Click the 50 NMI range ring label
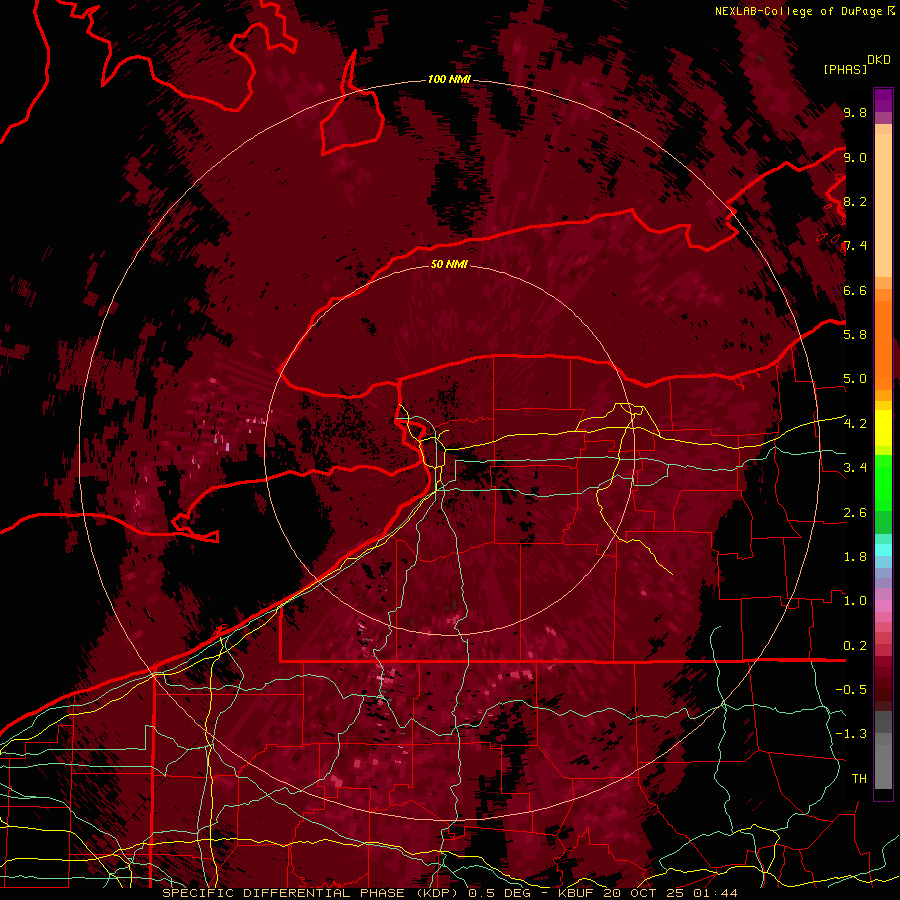Viewport: 900px width, 900px height. click(x=449, y=264)
